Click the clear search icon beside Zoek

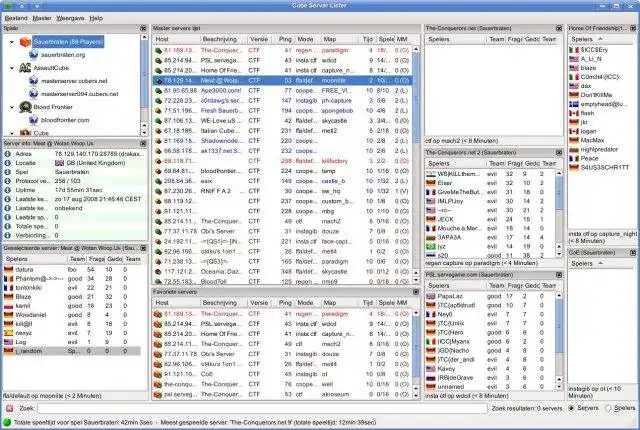(10, 408)
